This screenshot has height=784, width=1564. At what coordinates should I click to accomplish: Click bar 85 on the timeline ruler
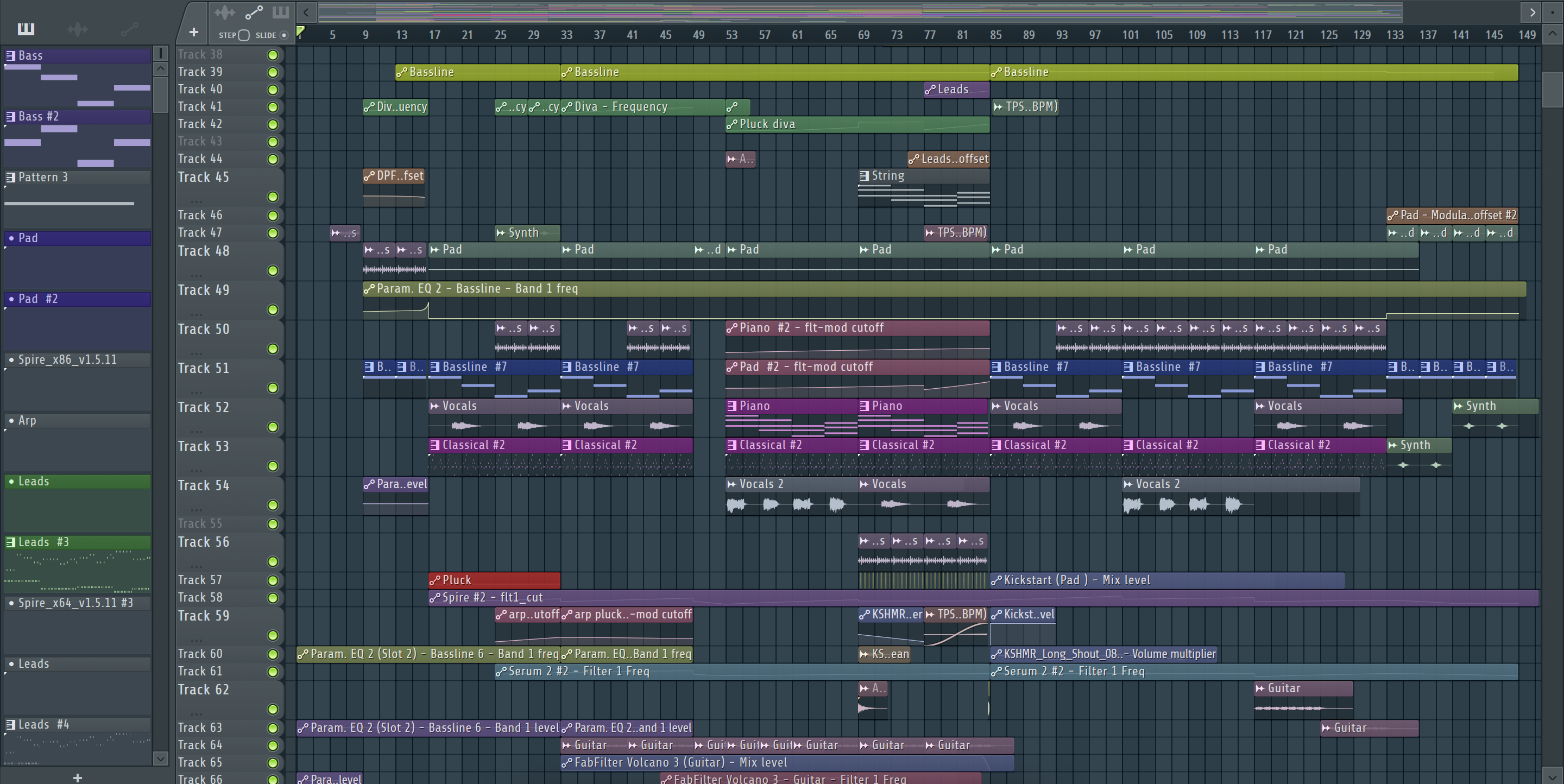point(996,35)
